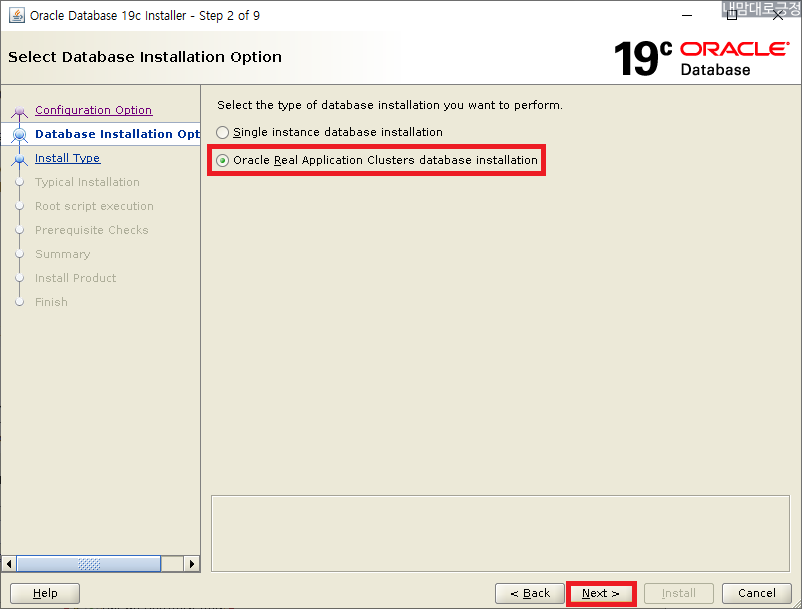Click the 'Select Database Installation Option' heading
Screen dimensions: 802x609
point(145,57)
